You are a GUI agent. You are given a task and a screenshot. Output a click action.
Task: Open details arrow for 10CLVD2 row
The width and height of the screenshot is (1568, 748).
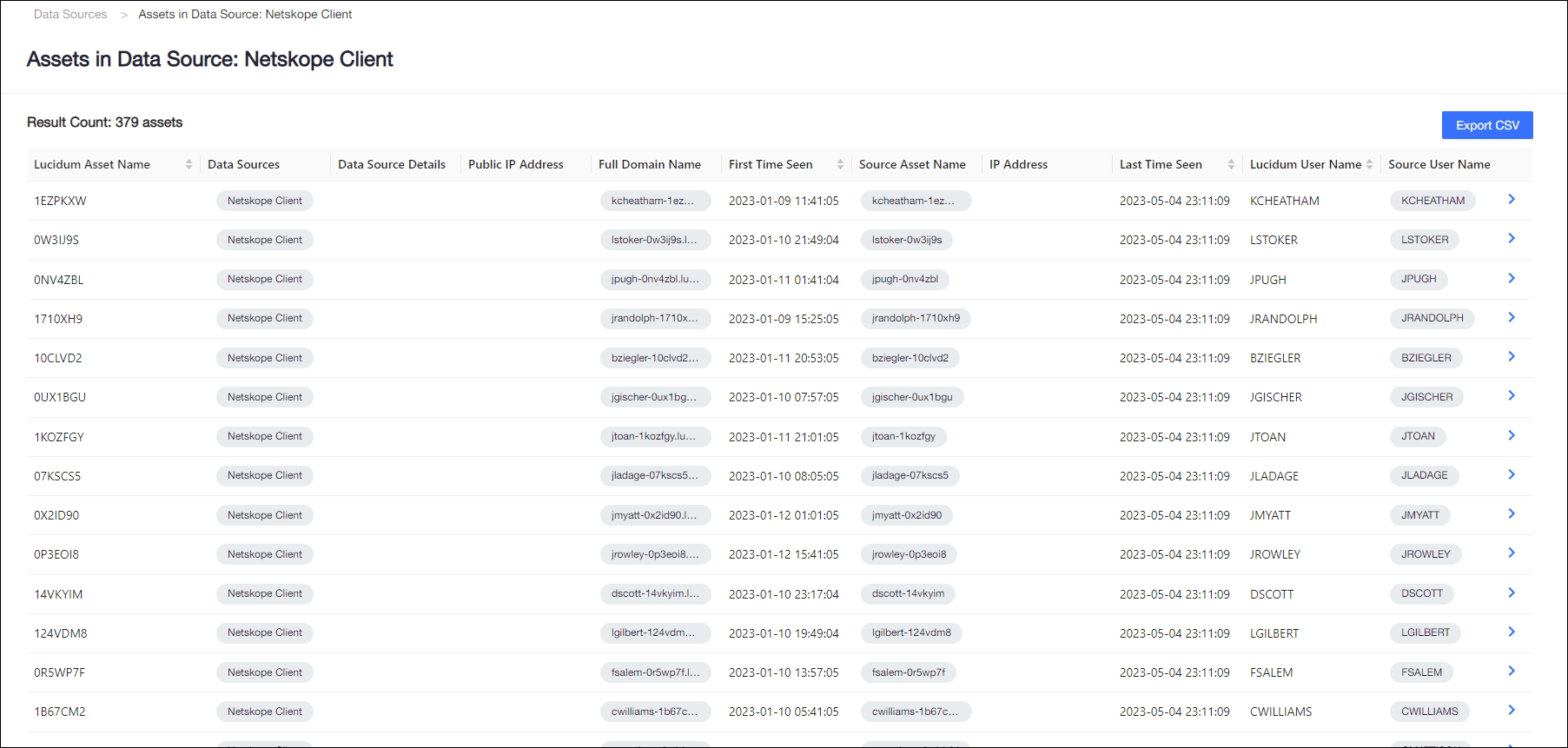coord(1512,357)
